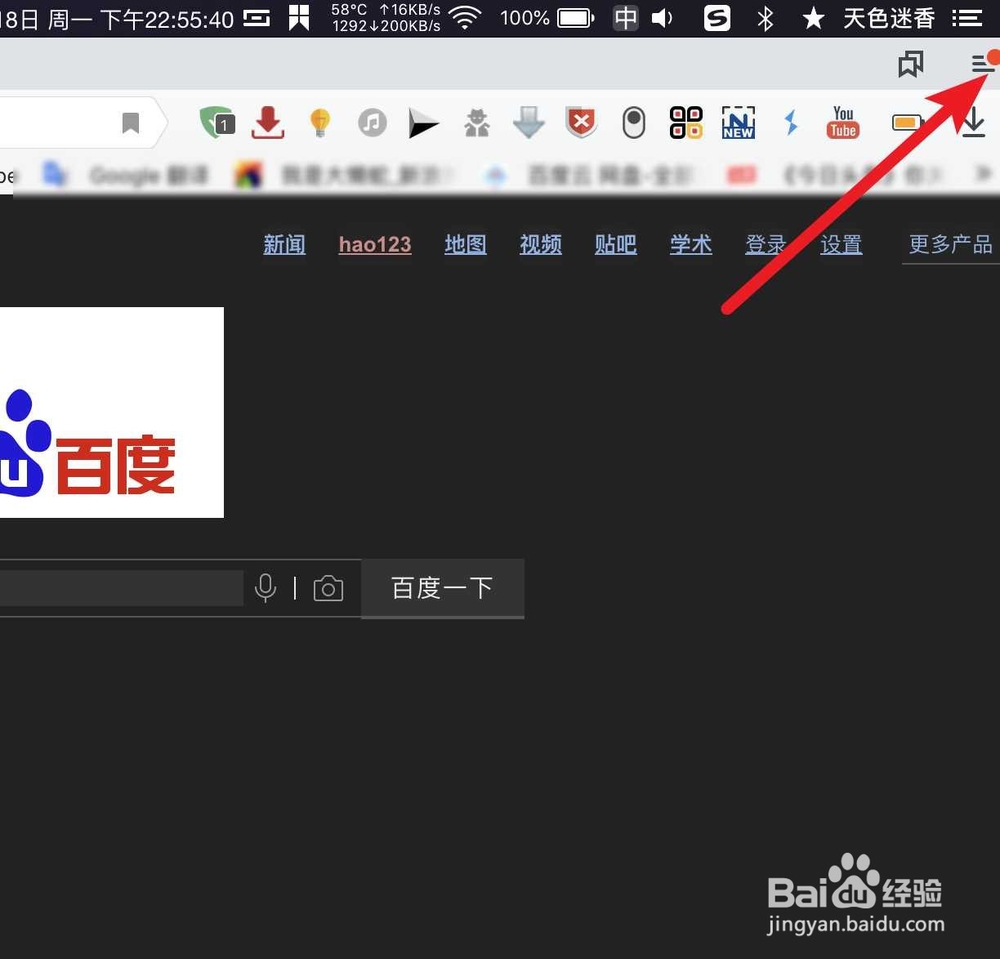The image size is (1000, 959).
Task: Click the 百度一下 search button
Action: tap(443, 588)
